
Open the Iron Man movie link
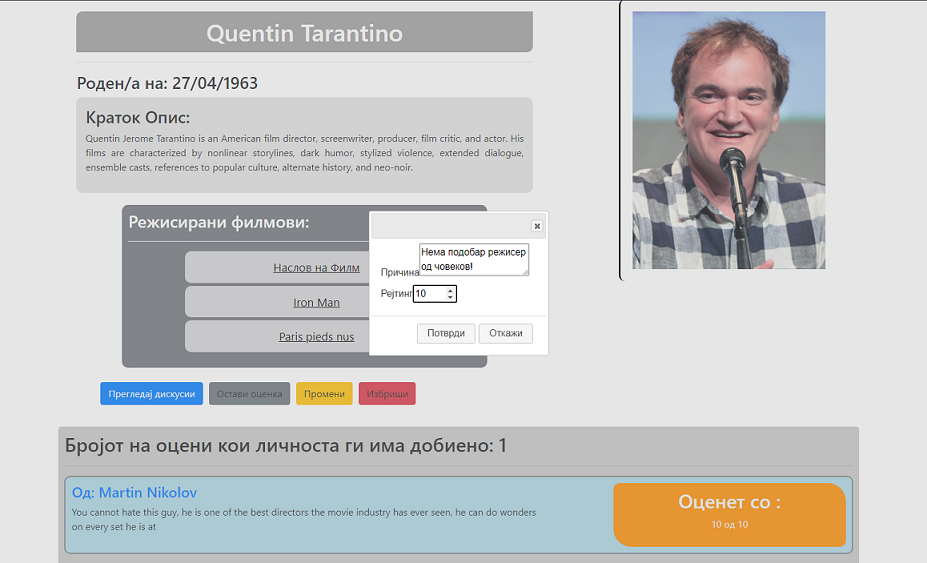pyautogui.click(x=316, y=303)
